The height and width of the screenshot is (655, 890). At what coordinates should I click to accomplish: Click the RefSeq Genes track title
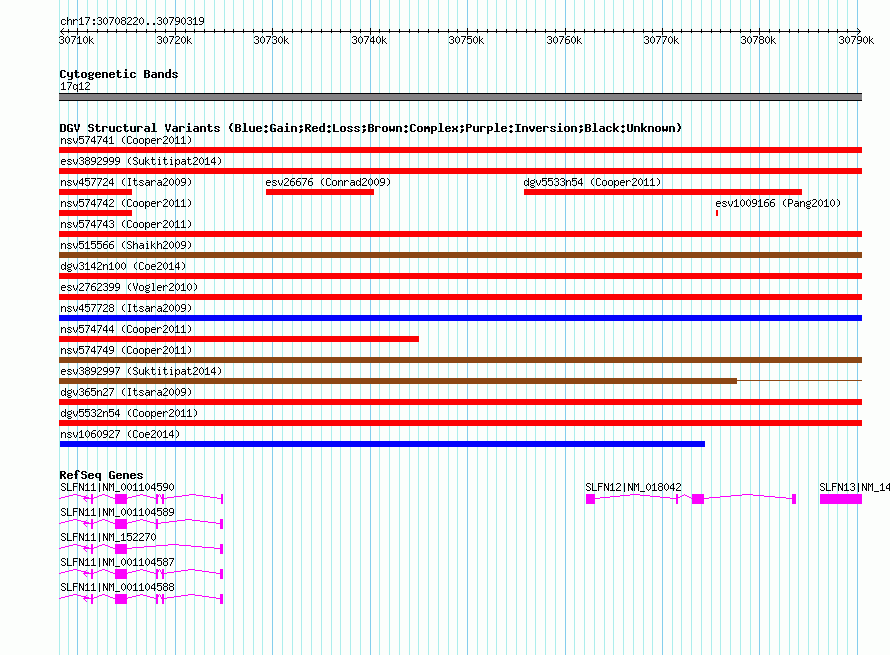[x=102, y=475]
